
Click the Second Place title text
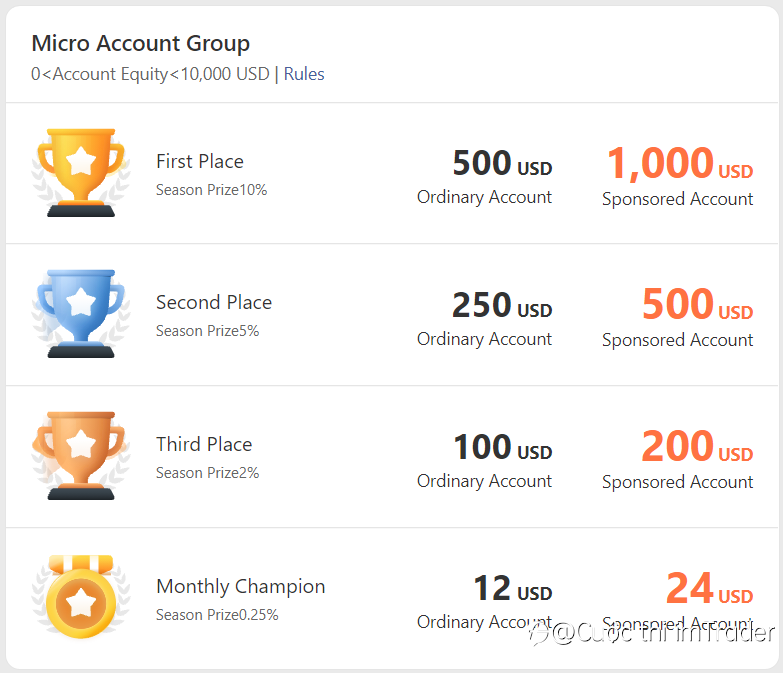[x=214, y=303]
